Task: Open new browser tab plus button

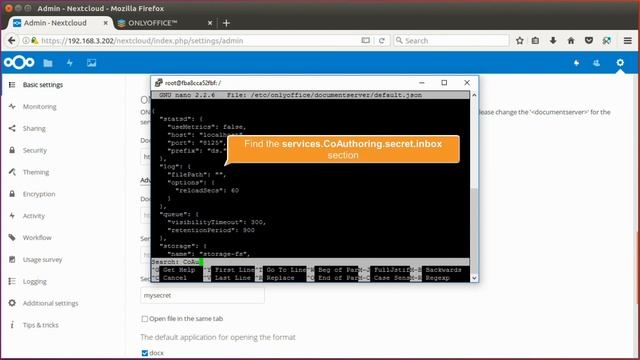Action: pyautogui.click(x=226, y=23)
